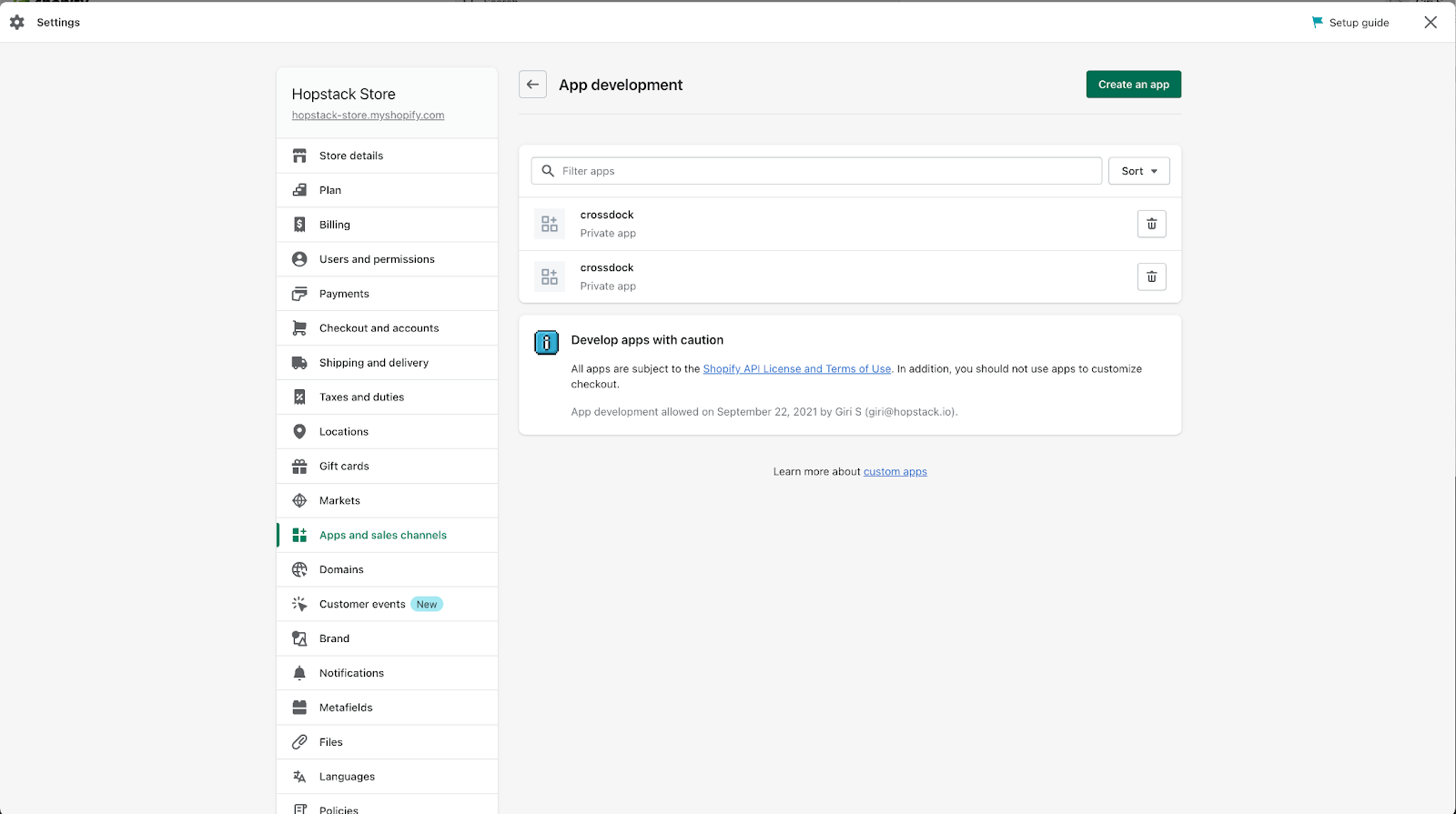
Task: Go to Checkout and accounts settings
Action: click(x=379, y=328)
